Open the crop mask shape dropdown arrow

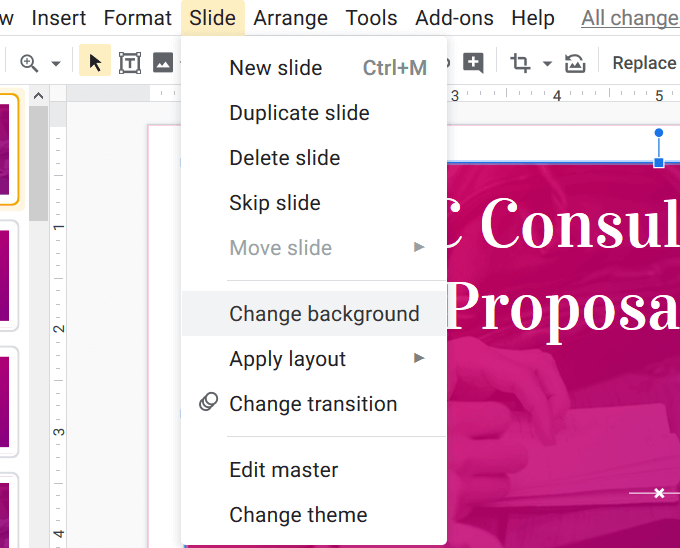(547, 63)
